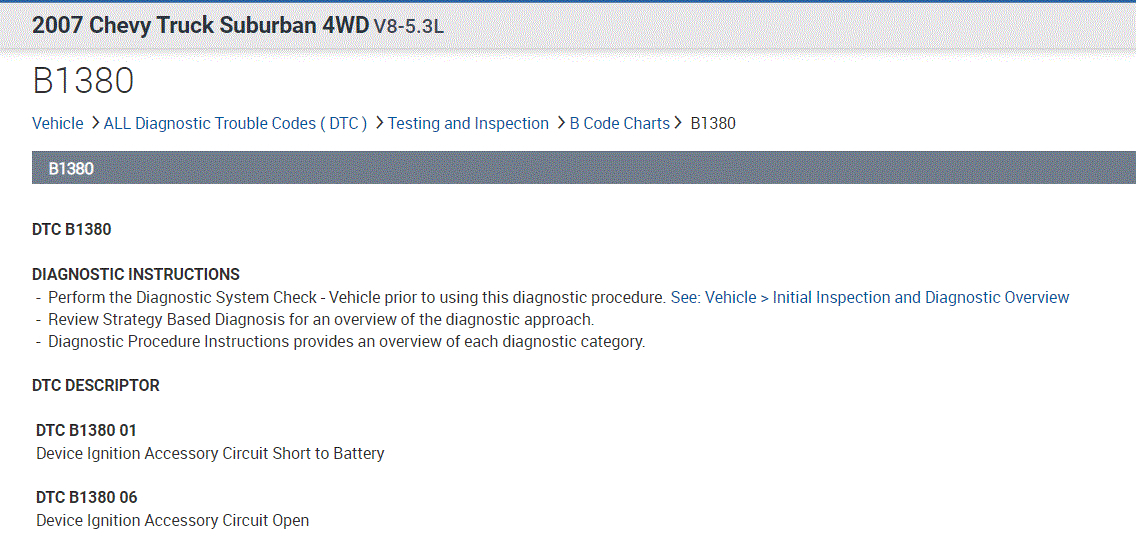The width and height of the screenshot is (1136, 550).
Task: Click chevron before the B1380 breadcrumb
Action: pos(679,124)
